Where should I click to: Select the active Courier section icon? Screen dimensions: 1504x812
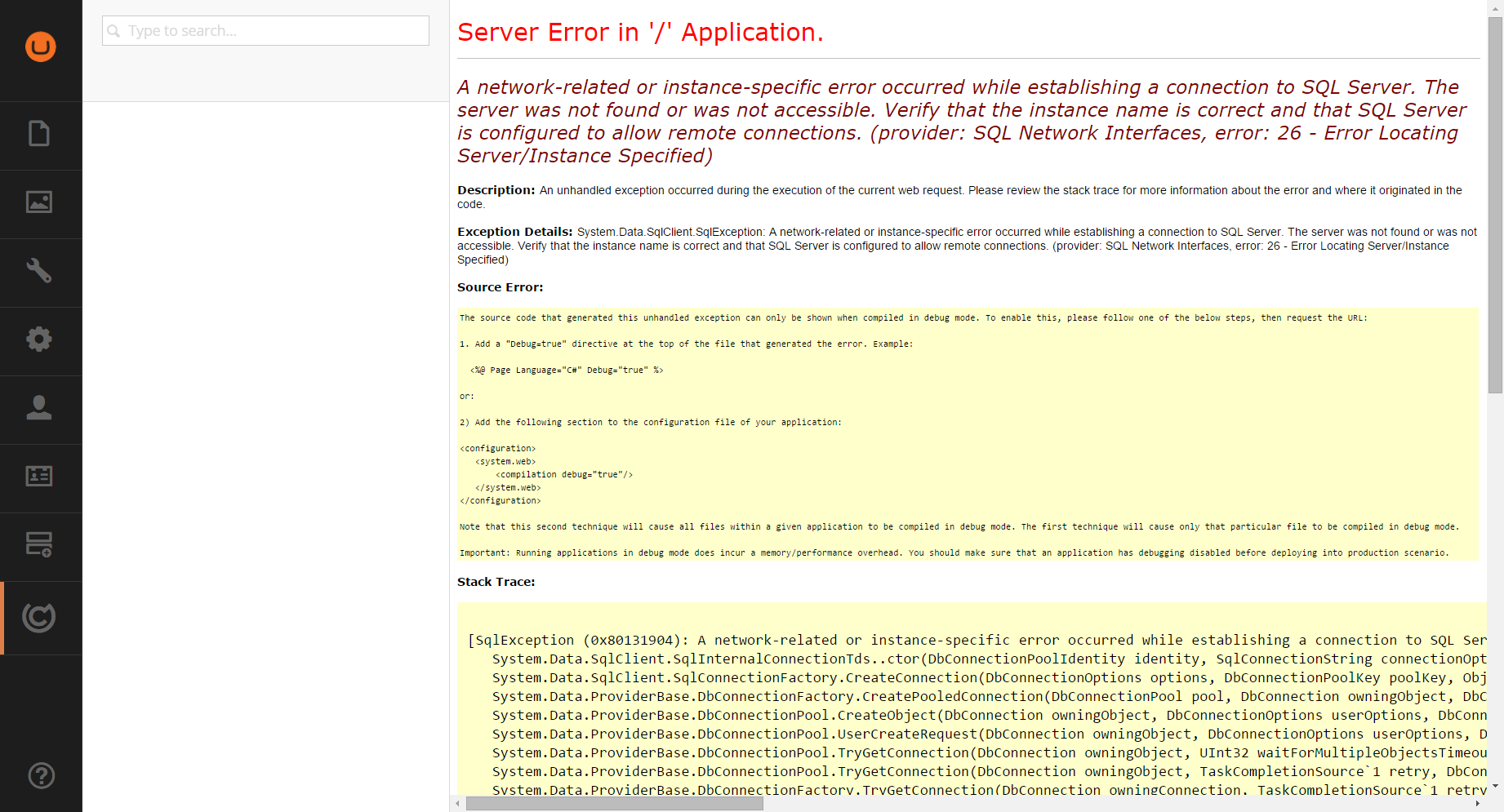pyautogui.click(x=39, y=618)
